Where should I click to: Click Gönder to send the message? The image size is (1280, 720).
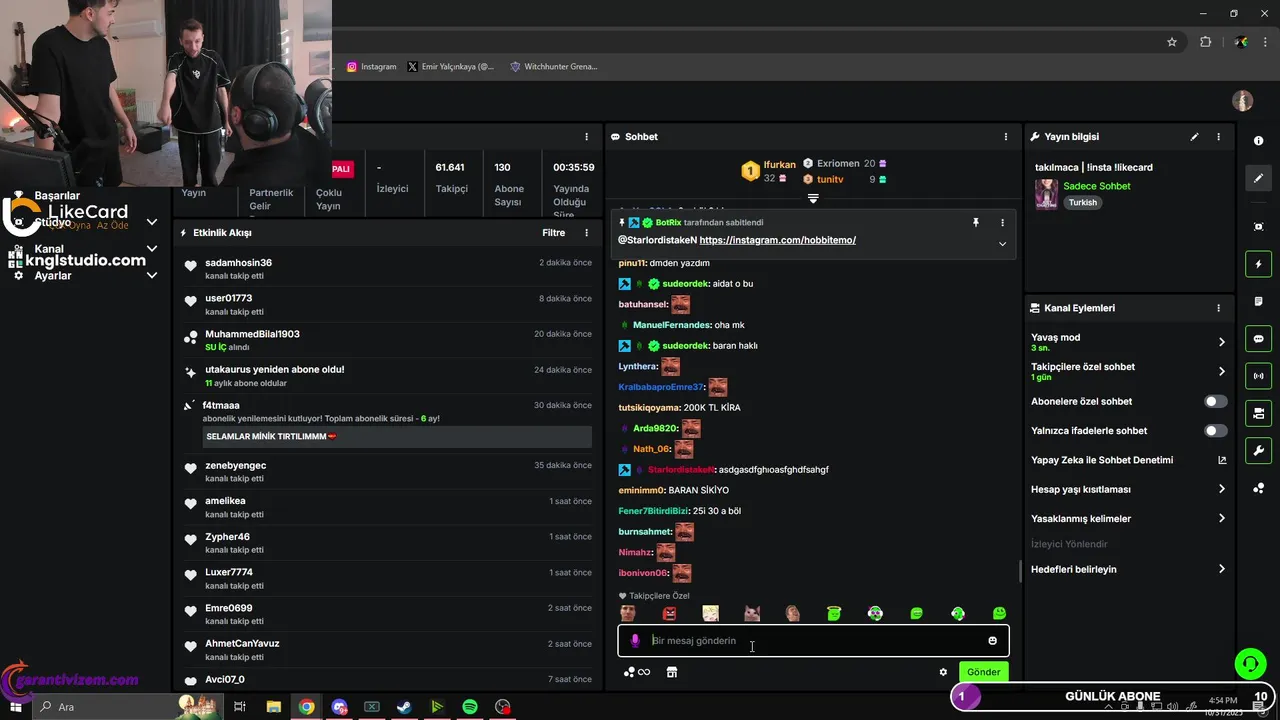pos(983,672)
